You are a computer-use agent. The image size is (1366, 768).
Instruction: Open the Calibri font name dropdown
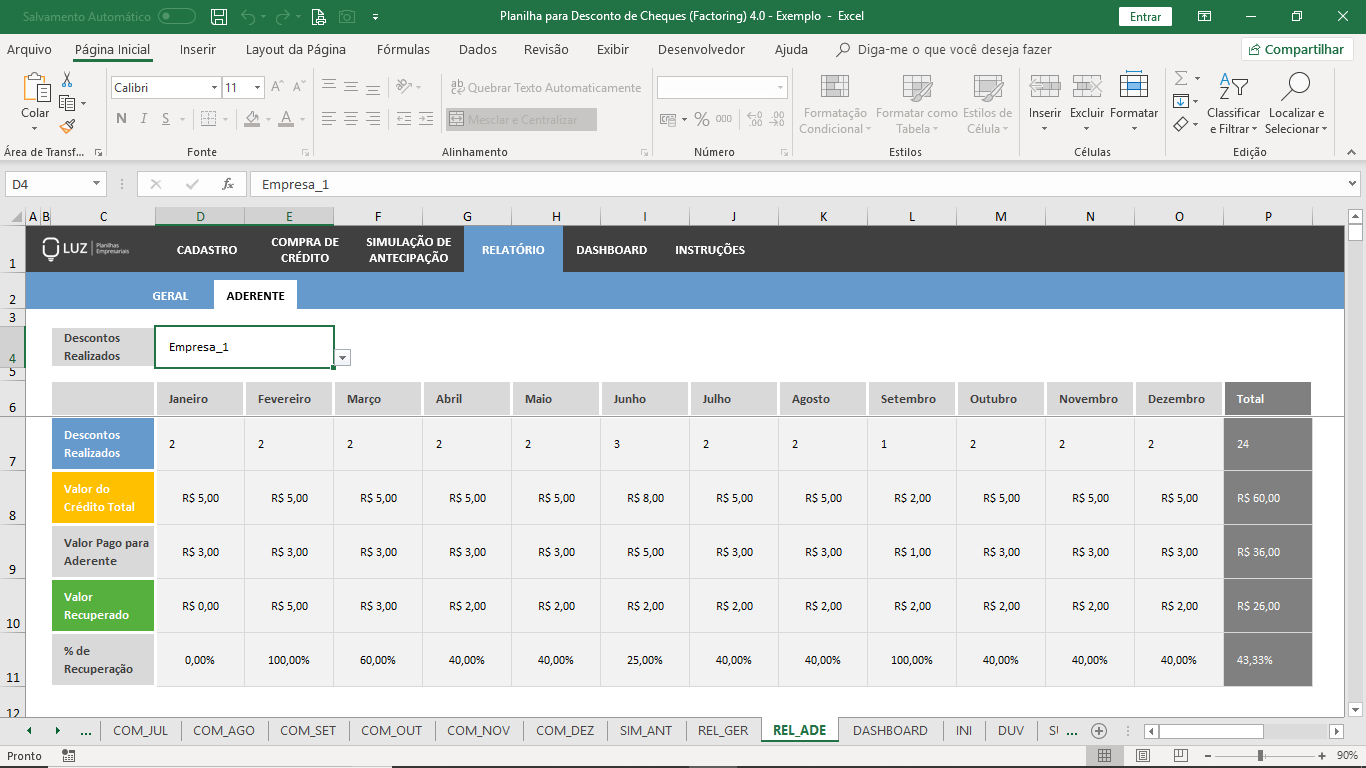click(x=214, y=88)
